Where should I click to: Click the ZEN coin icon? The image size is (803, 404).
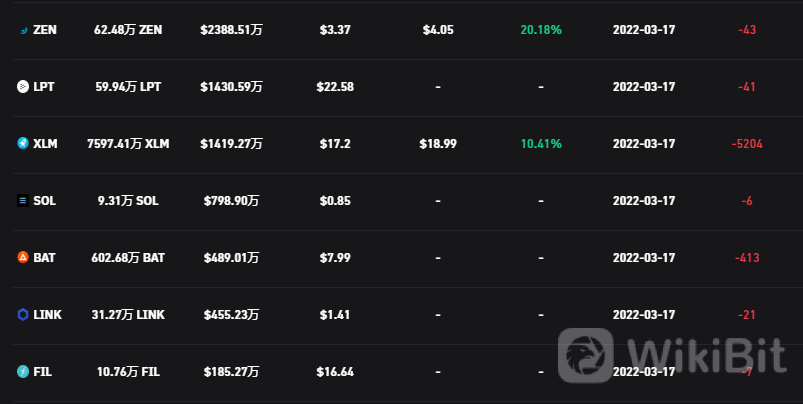pyautogui.click(x=23, y=30)
